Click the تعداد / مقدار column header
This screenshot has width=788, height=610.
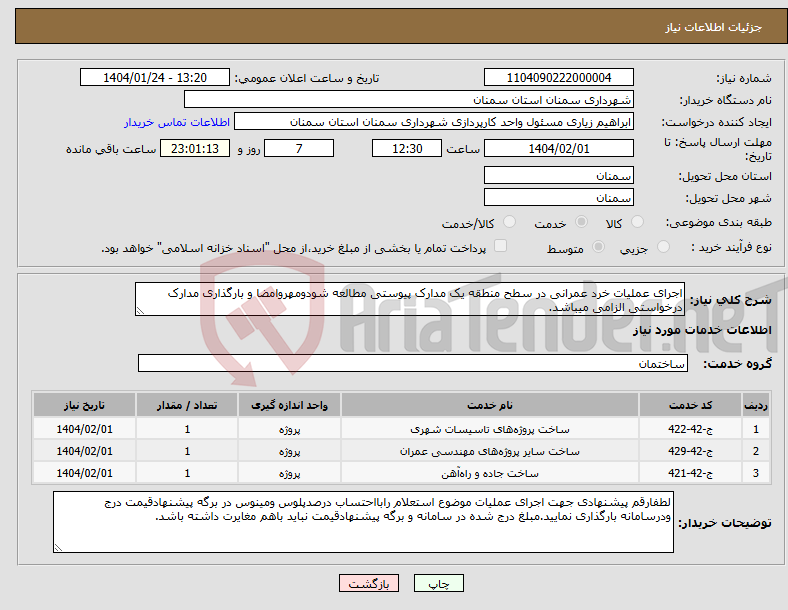(187, 405)
